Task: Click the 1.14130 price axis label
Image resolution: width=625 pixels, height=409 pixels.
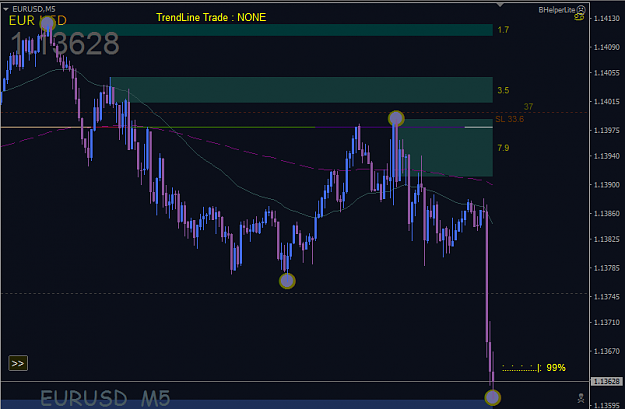Action: click(607, 18)
